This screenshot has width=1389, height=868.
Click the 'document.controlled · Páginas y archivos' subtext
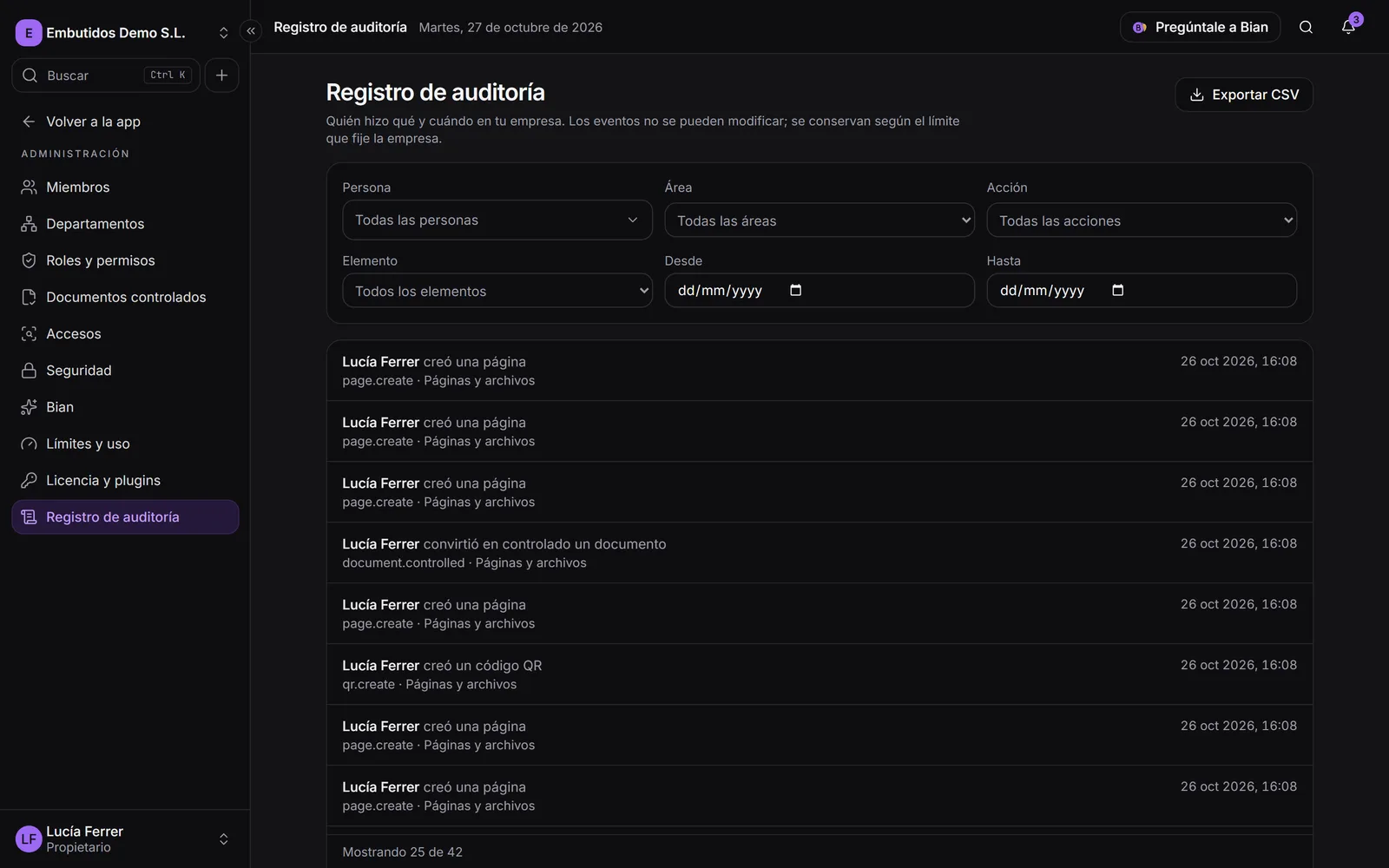[x=464, y=563]
